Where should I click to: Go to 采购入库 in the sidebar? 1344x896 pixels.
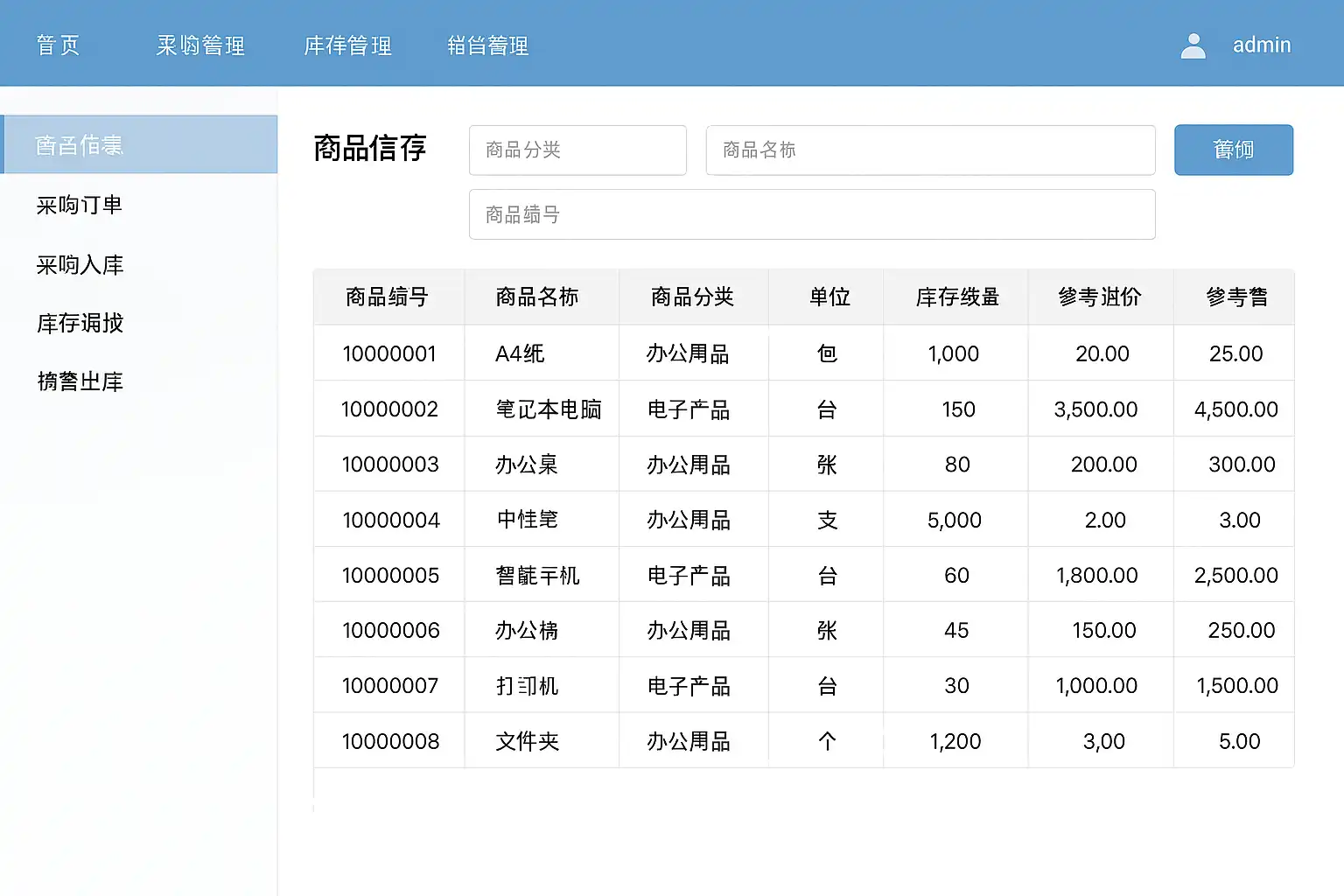[x=80, y=265]
